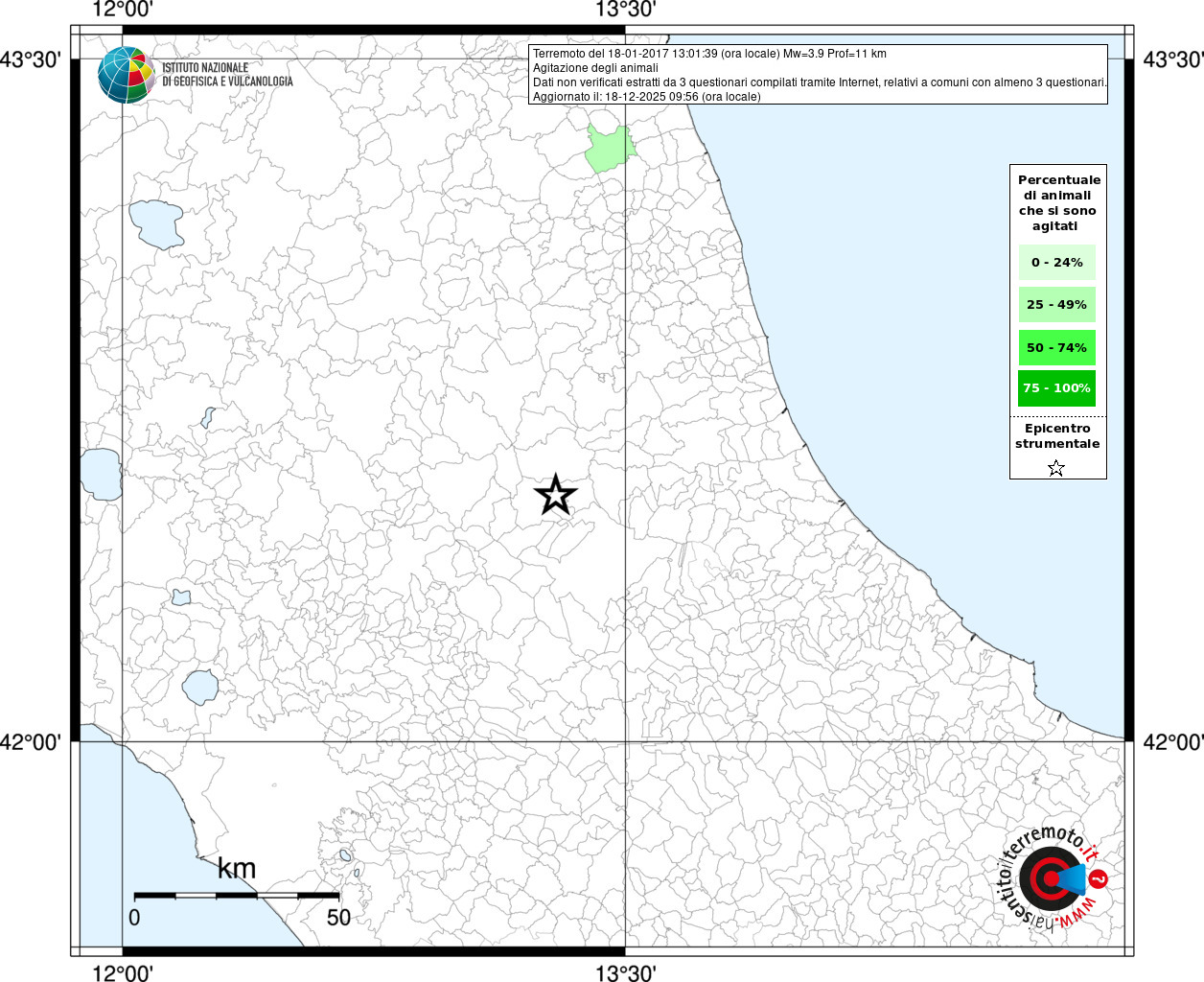
Task: Click the right 43°30' latitude label
Action: (1172, 59)
